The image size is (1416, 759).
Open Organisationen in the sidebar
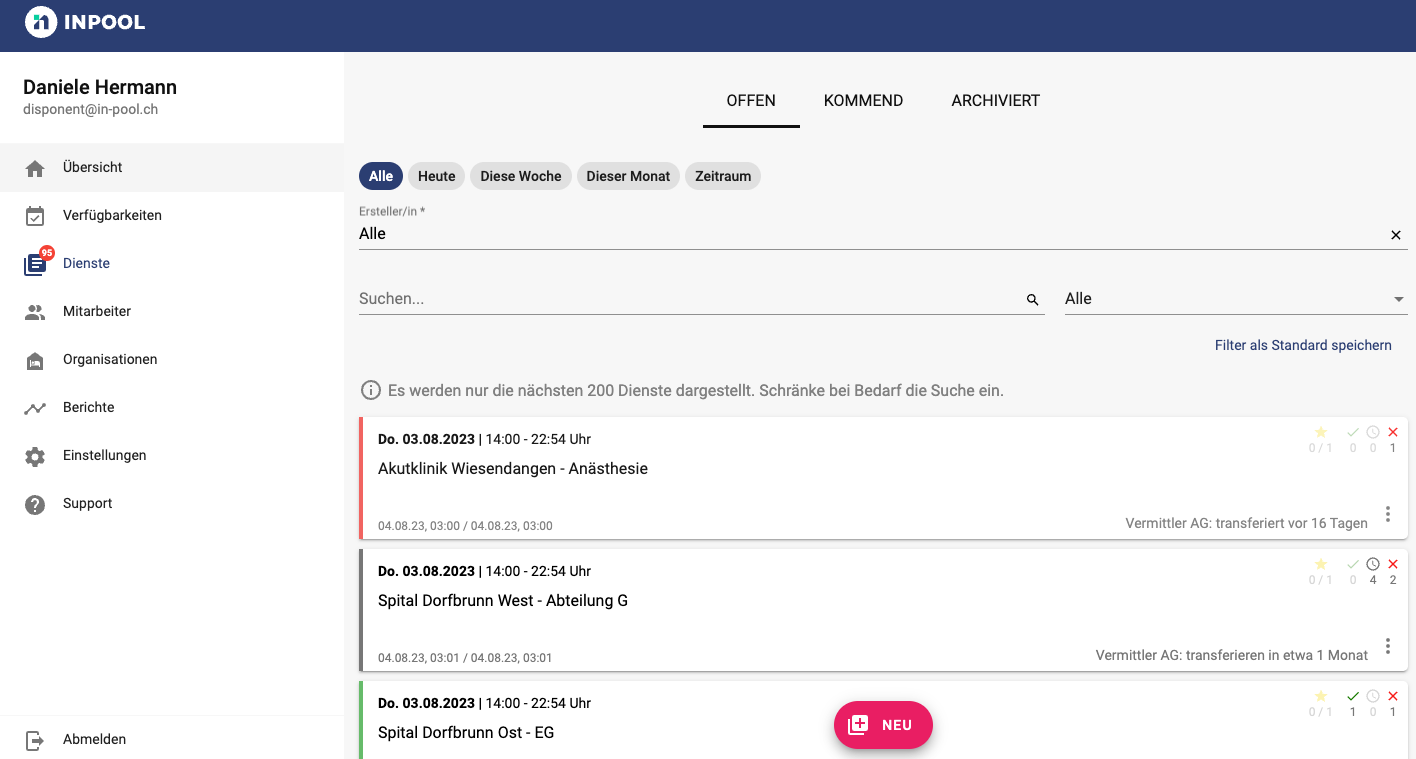point(172,359)
